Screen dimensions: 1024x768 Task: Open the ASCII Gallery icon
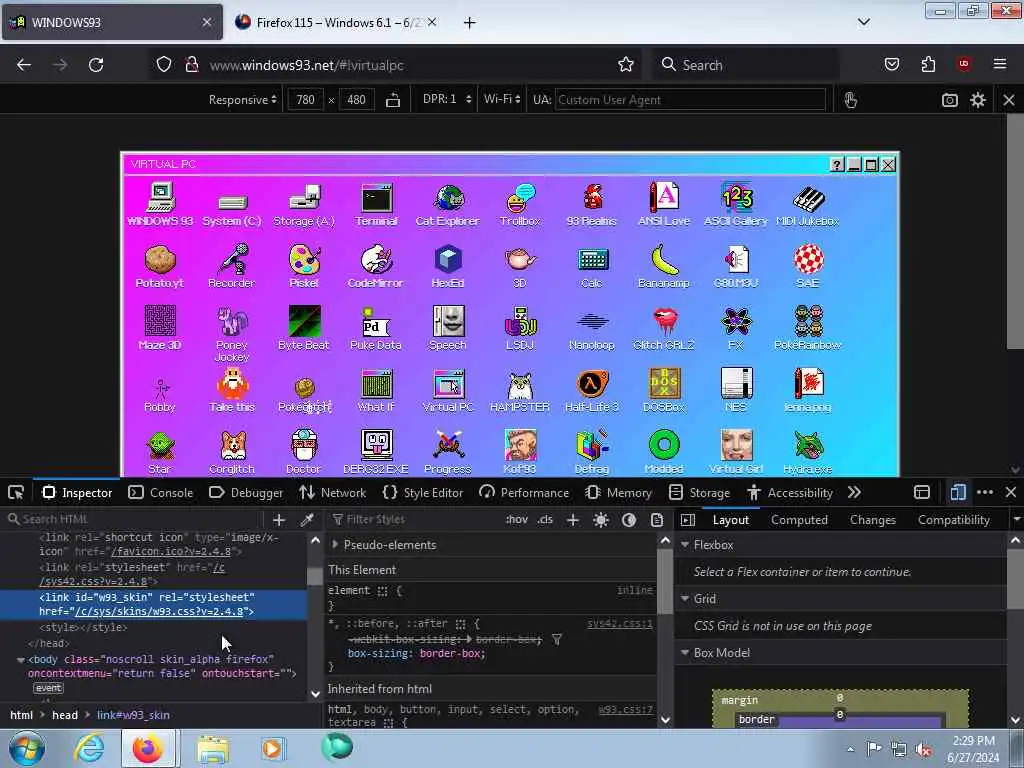[736, 205]
